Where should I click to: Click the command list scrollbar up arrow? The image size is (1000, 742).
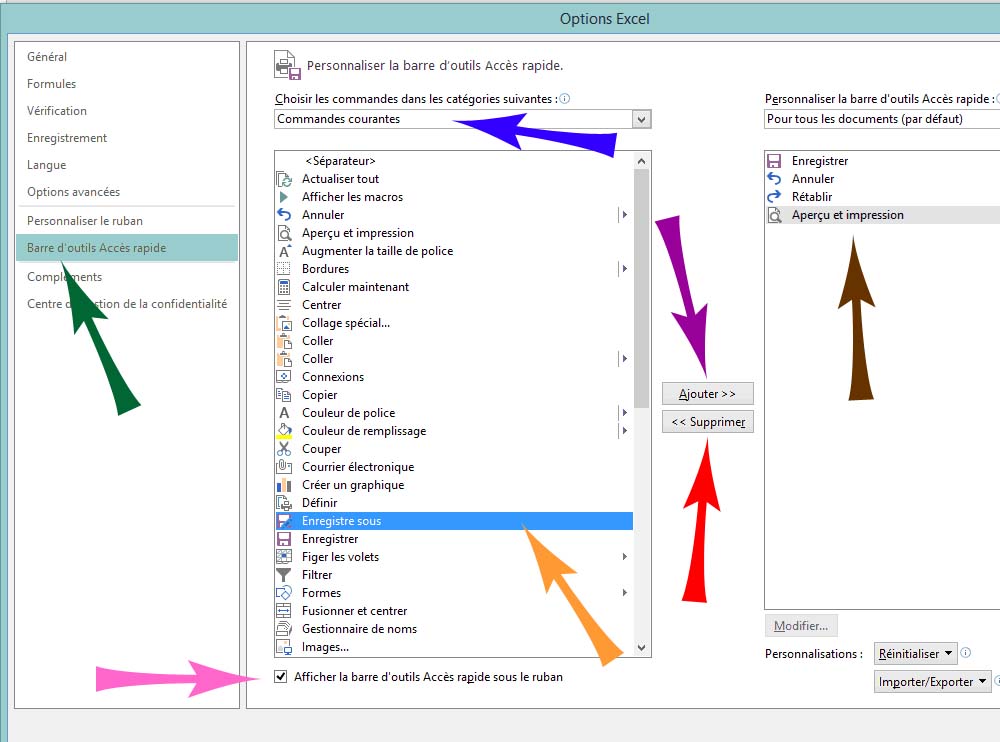[x=642, y=161]
